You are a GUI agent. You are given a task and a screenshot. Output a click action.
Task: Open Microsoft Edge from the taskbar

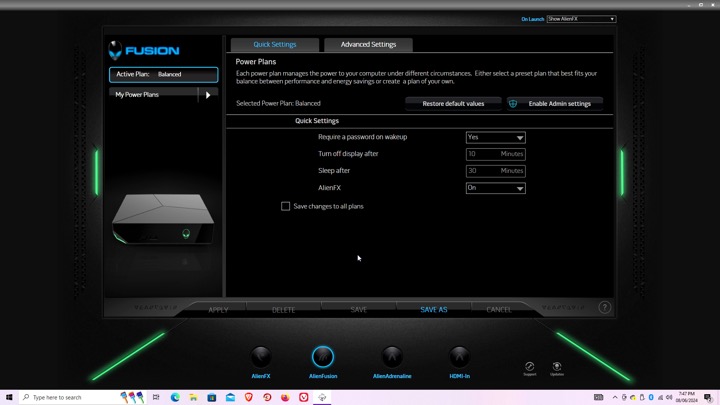[x=174, y=397]
